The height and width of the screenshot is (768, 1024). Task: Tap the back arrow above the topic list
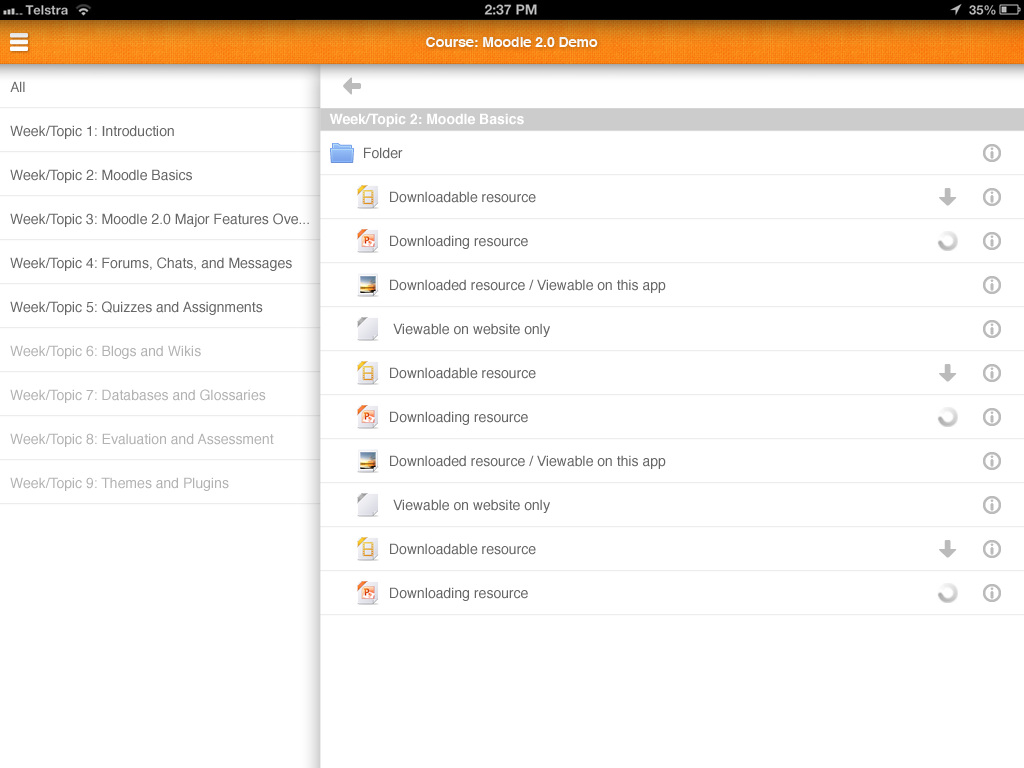(x=352, y=86)
